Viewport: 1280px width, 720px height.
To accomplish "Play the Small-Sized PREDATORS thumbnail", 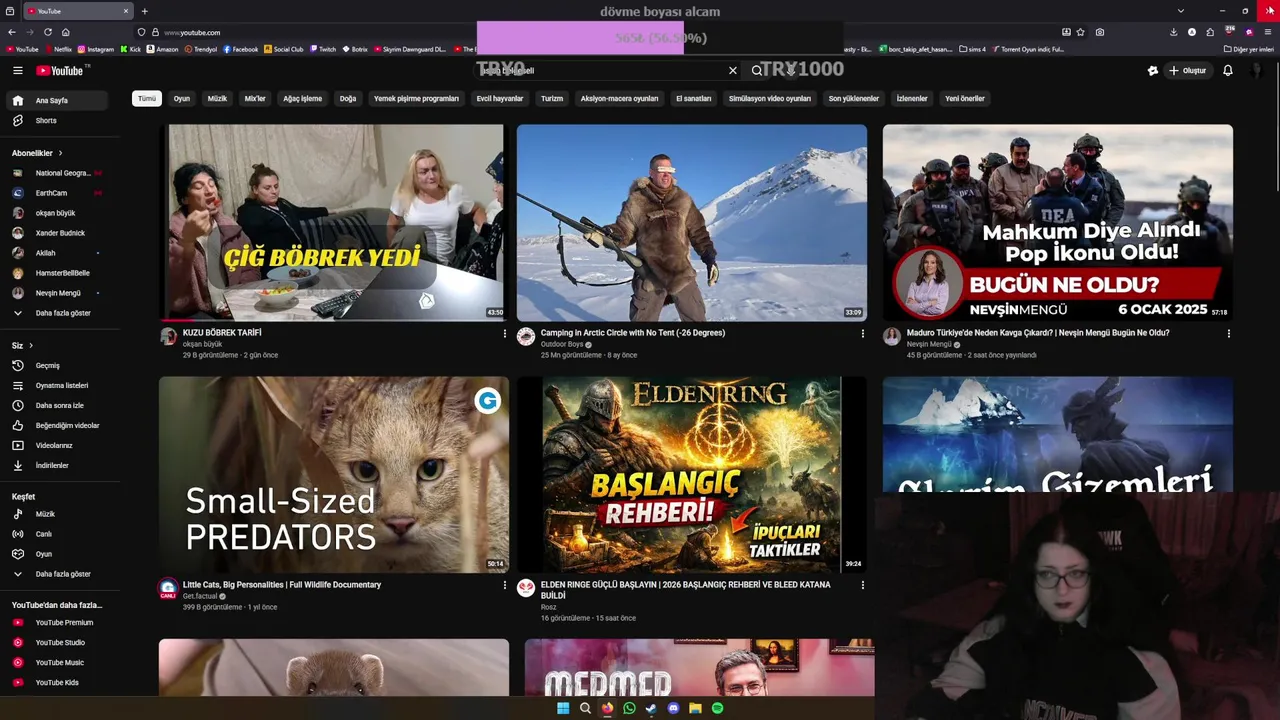I will (x=334, y=475).
